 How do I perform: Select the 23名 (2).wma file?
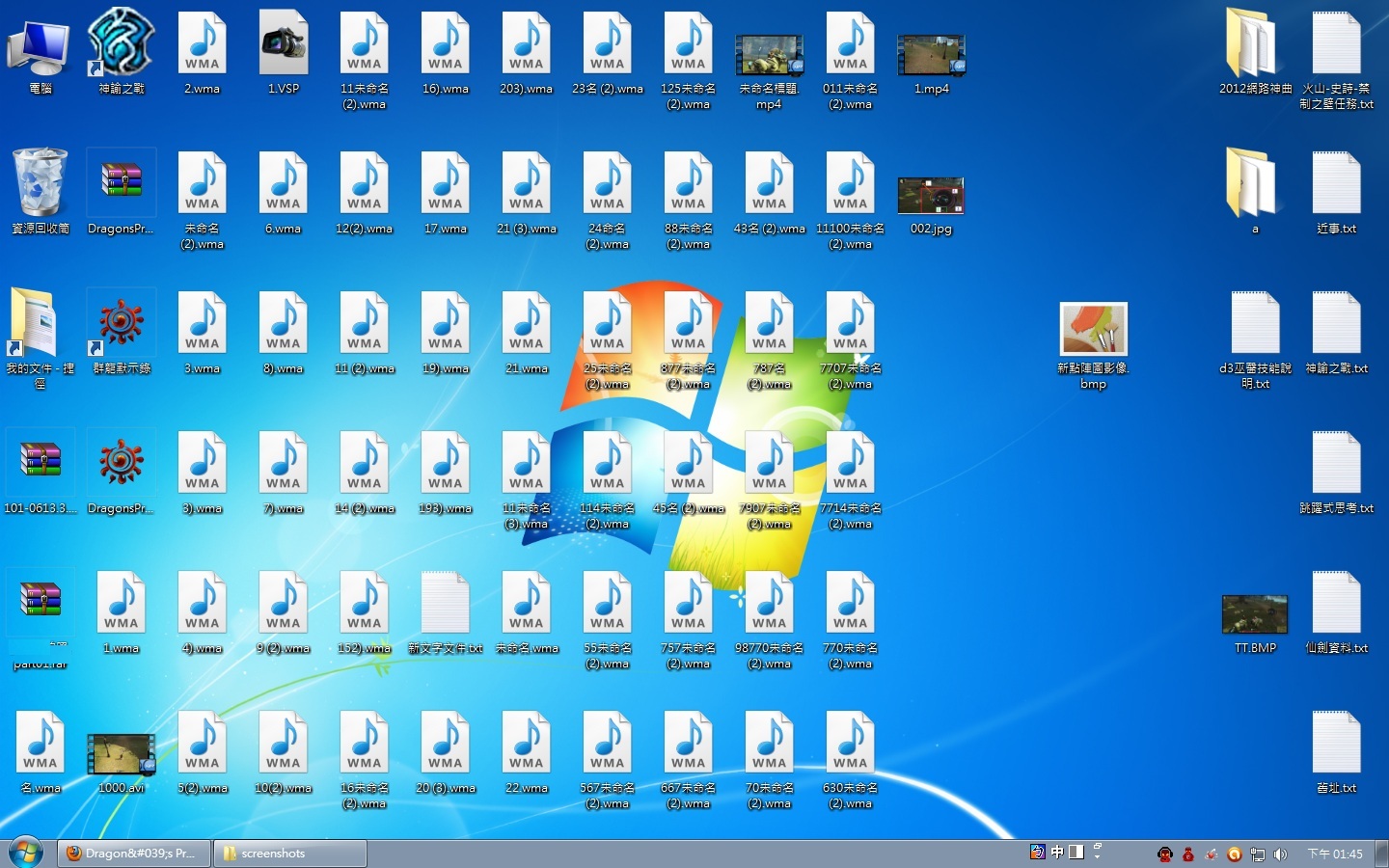pos(608,53)
